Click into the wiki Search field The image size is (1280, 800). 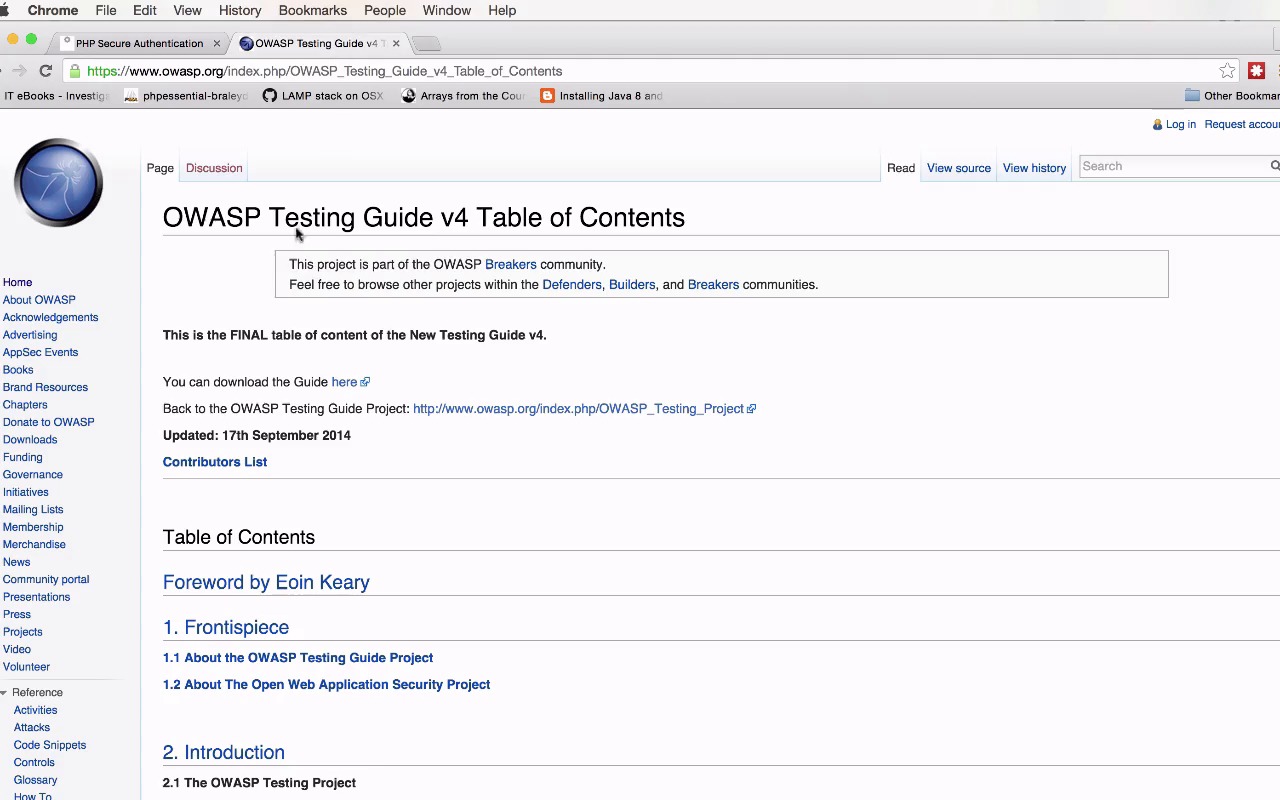[1172, 166]
